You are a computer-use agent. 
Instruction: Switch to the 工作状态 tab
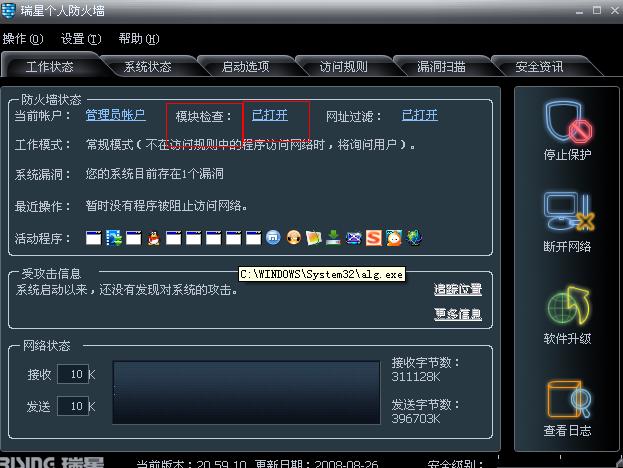point(50,66)
